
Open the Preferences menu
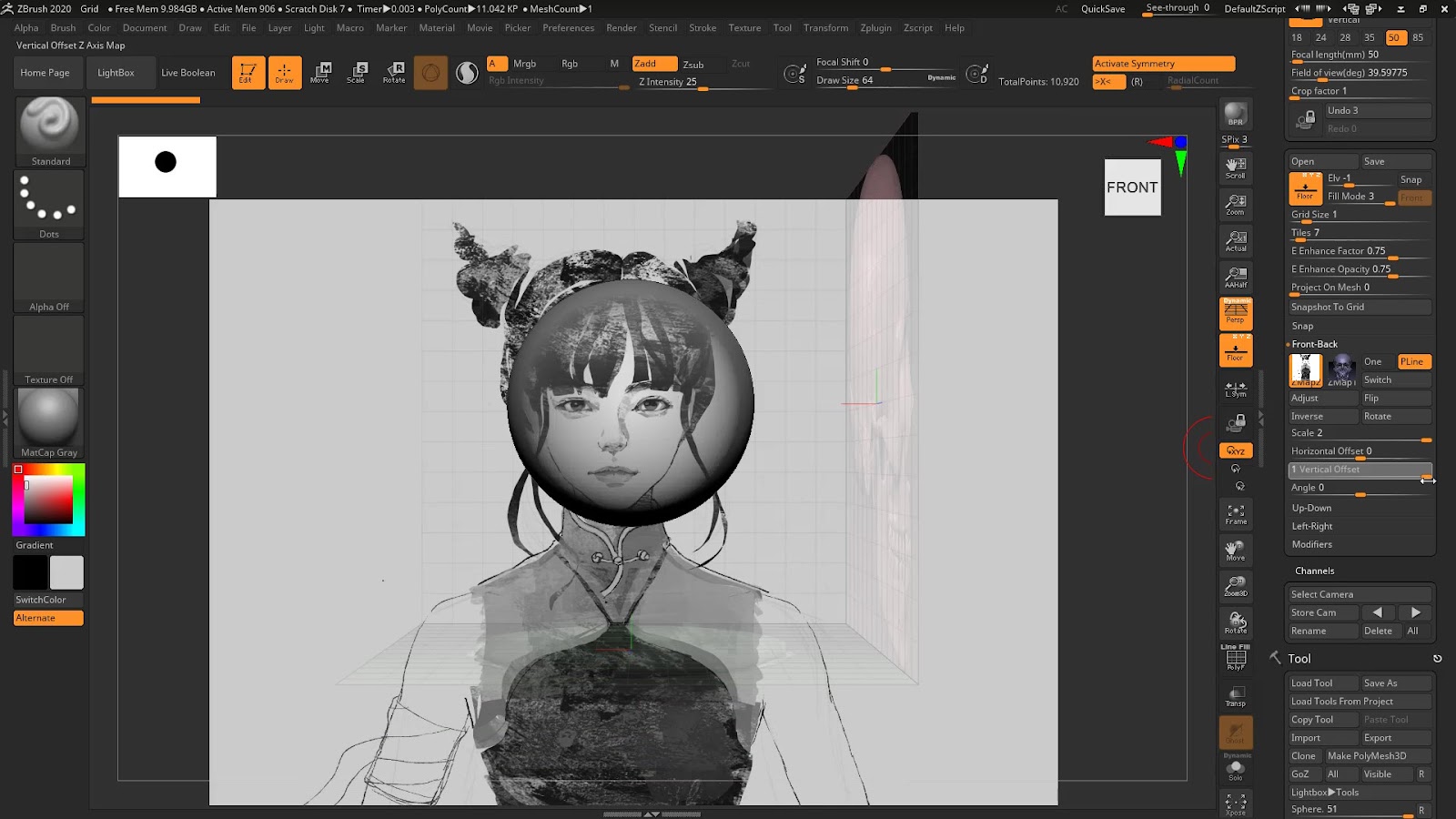pos(568,28)
